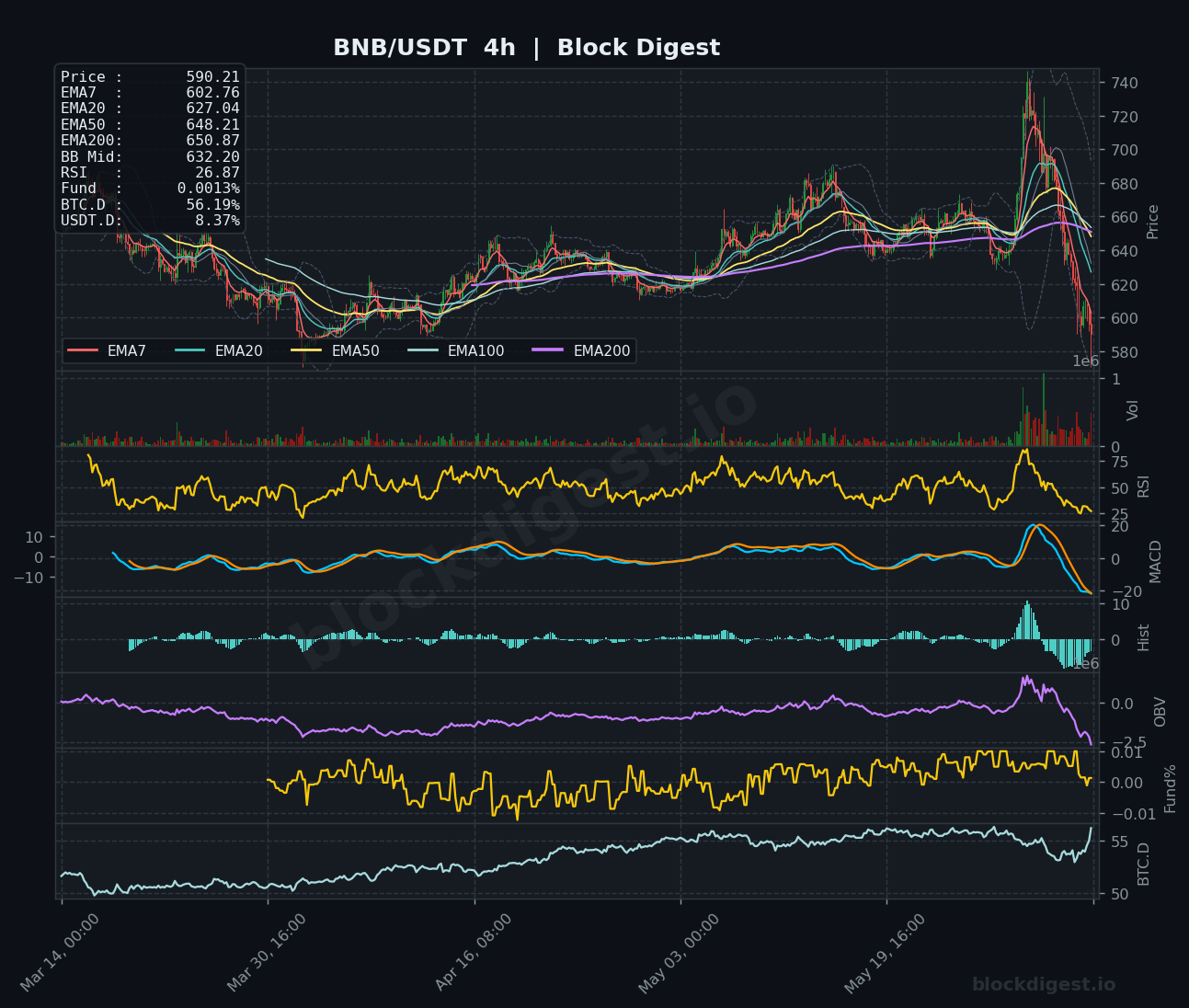Click the 700 price axis tick
Viewport: 1189px width, 1008px height.
(x=1124, y=151)
